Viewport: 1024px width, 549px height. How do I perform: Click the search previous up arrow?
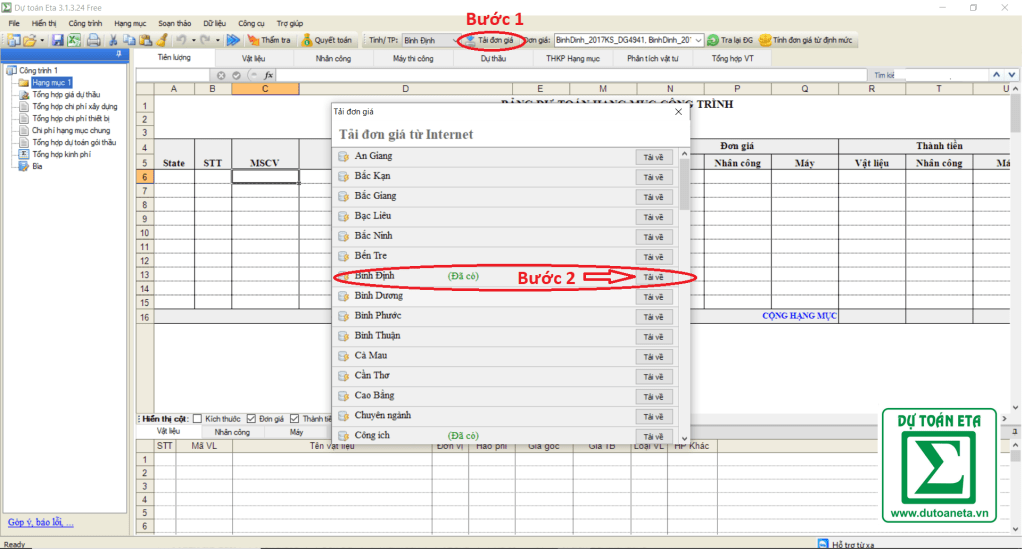(x=997, y=75)
